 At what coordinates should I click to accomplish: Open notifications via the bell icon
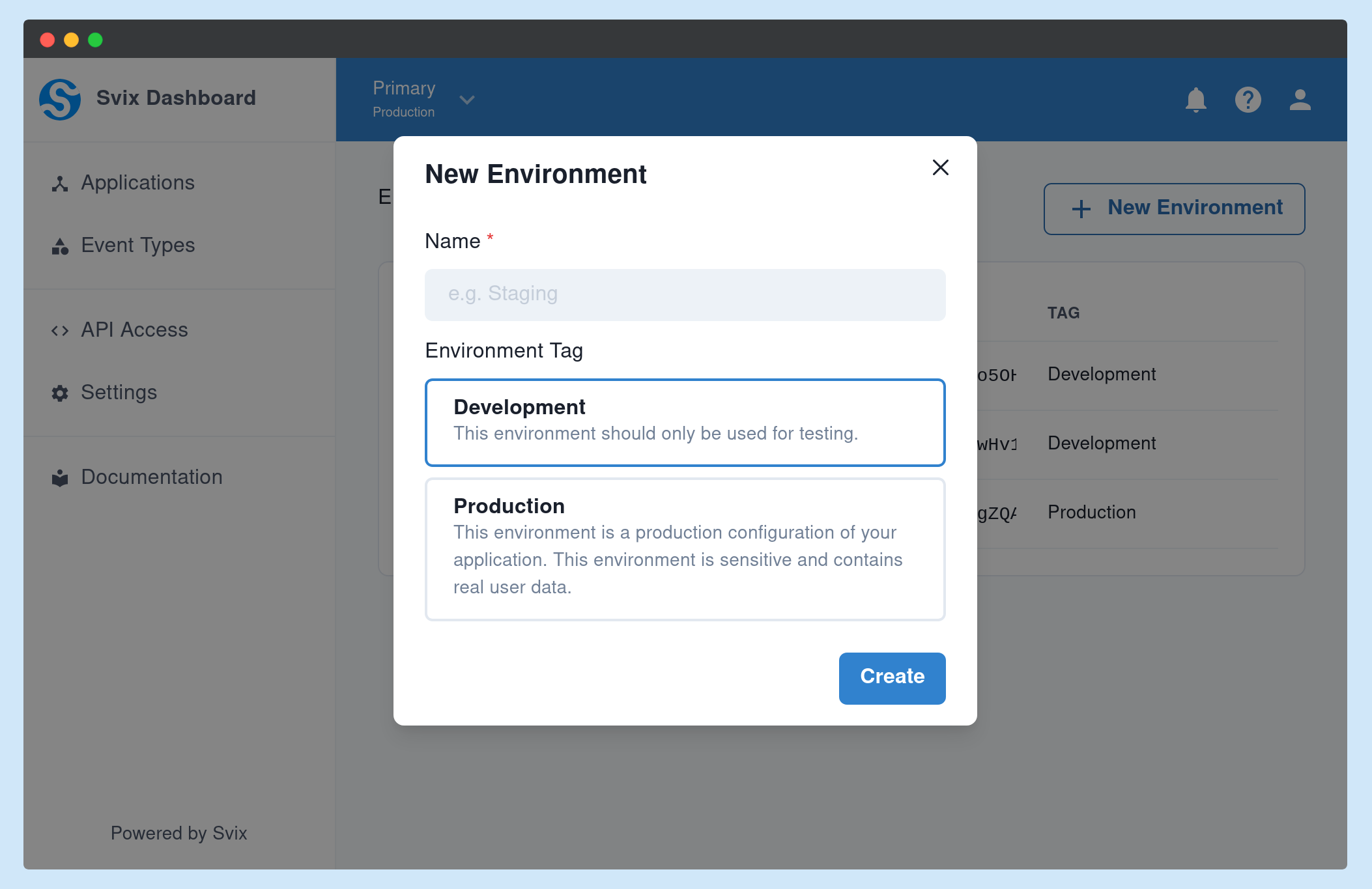(1196, 100)
